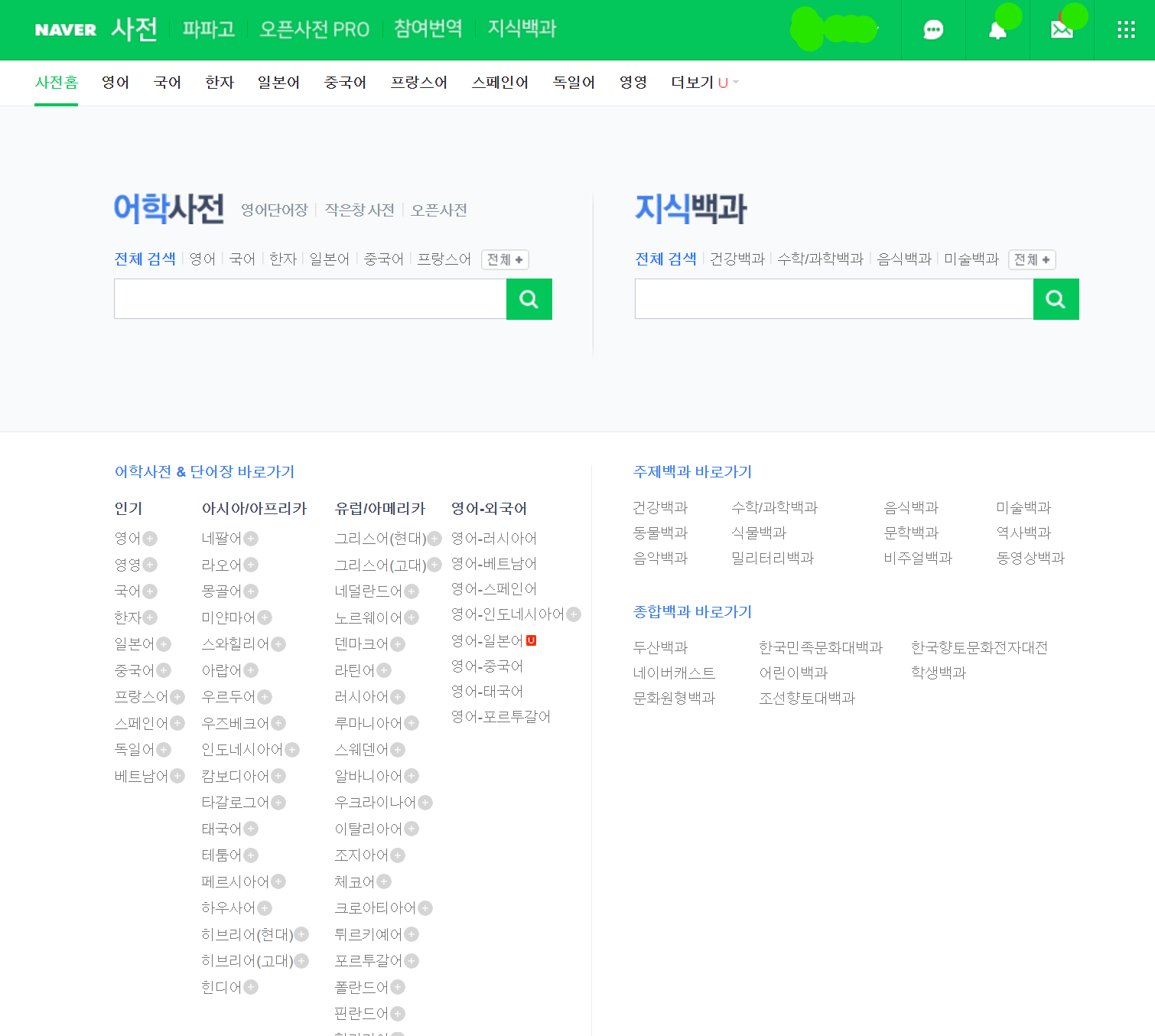
Task: Open 밀리터리백과 under 주제백과 바로가기
Action: tap(773, 558)
